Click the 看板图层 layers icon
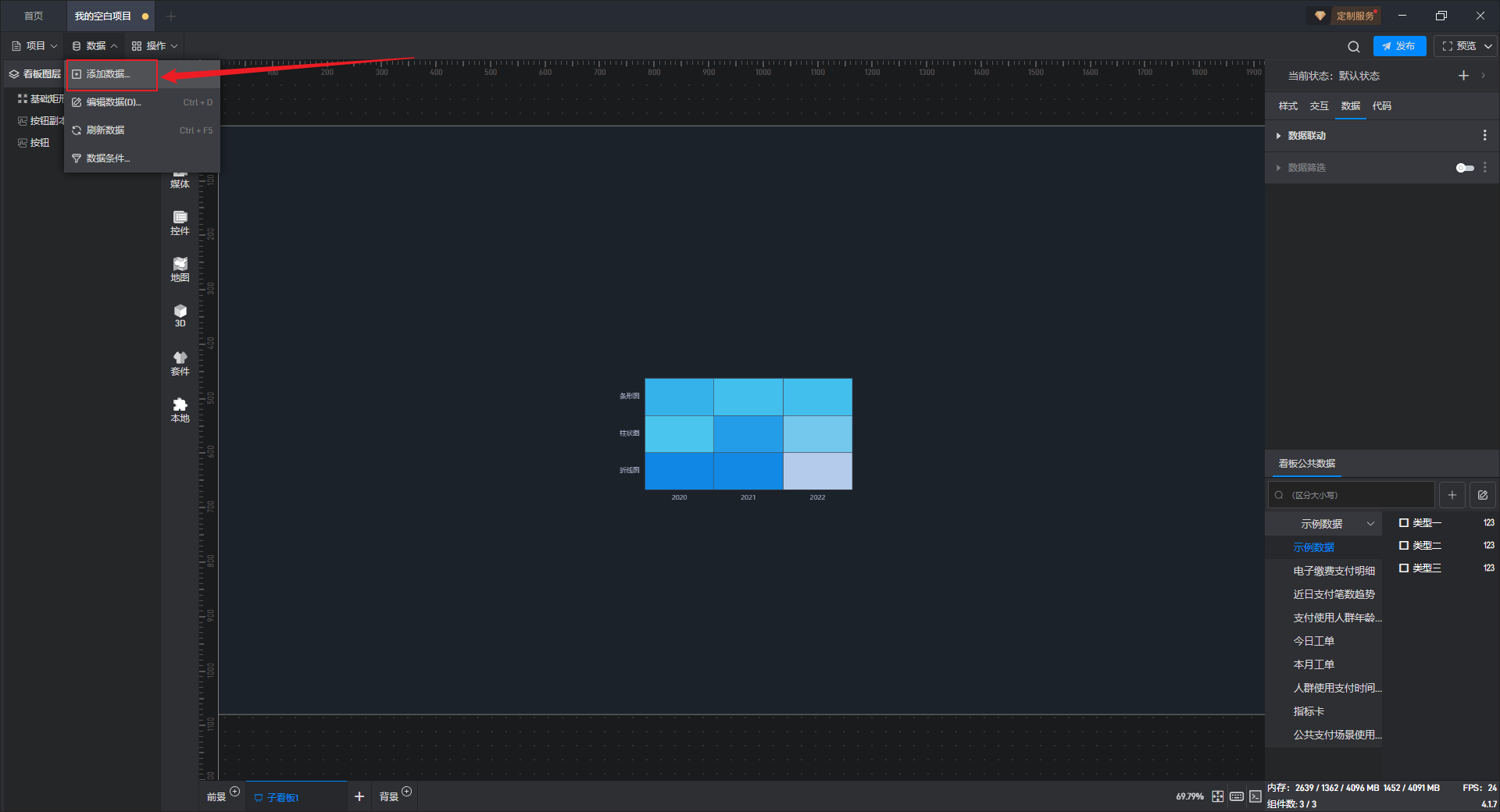 (14, 74)
